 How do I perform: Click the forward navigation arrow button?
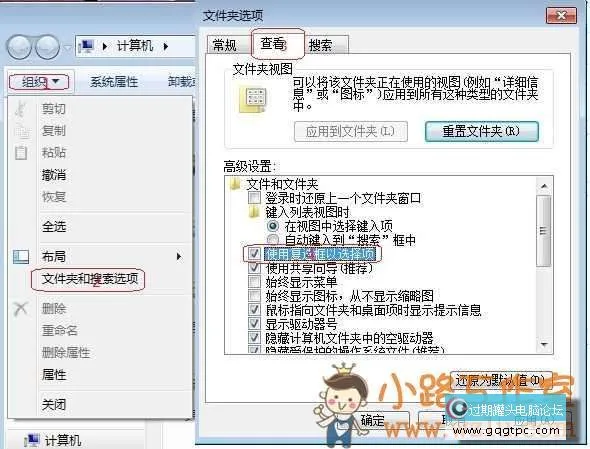click(47, 47)
